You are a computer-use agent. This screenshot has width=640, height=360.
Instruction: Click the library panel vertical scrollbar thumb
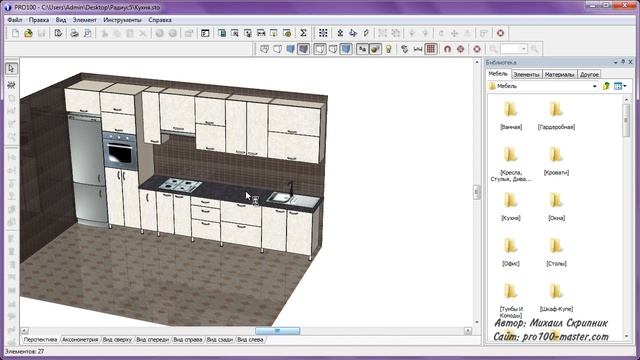[x=627, y=120]
